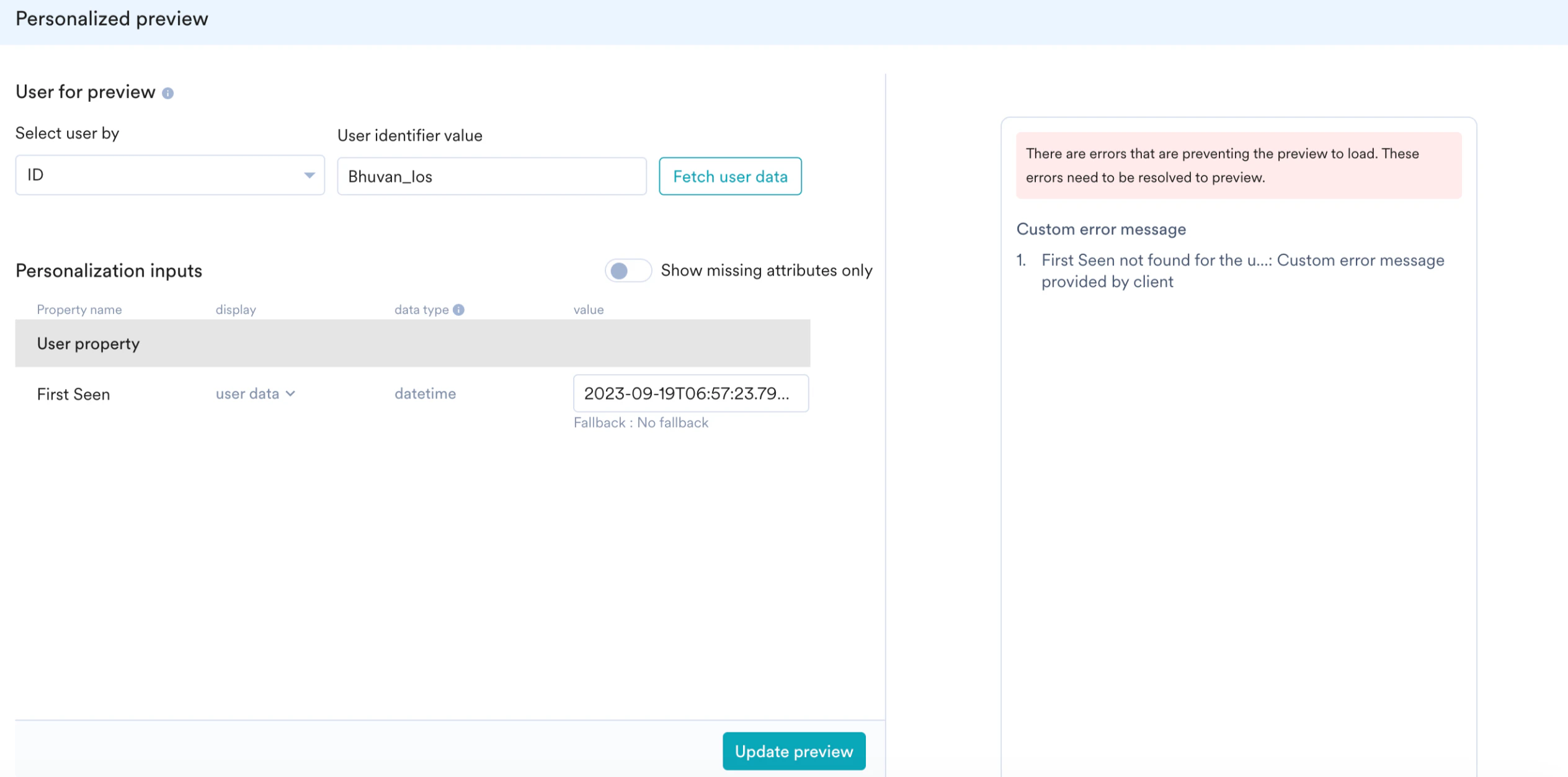The width and height of the screenshot is (1568, 777).
Task: Click the info icon next to data type
Action: click(458, 310)
